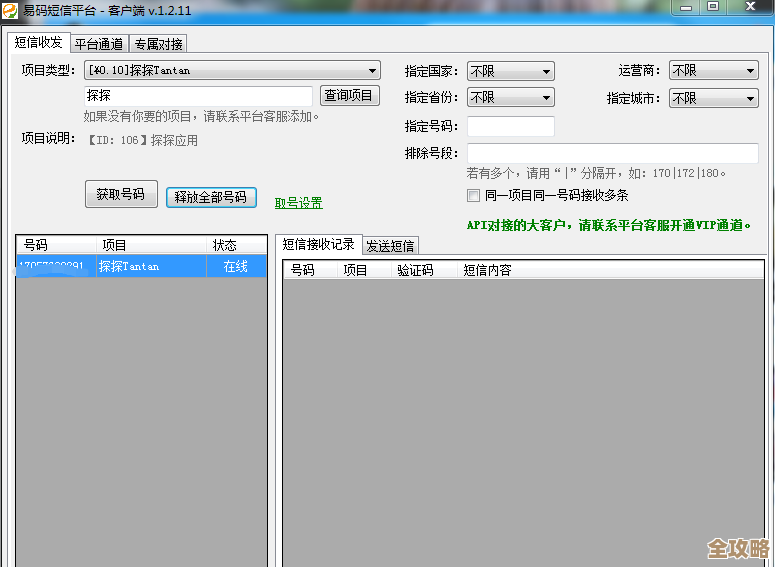Click the 【ID: 106】探探应用 description text
775x567 pixels.
[143, 140]
